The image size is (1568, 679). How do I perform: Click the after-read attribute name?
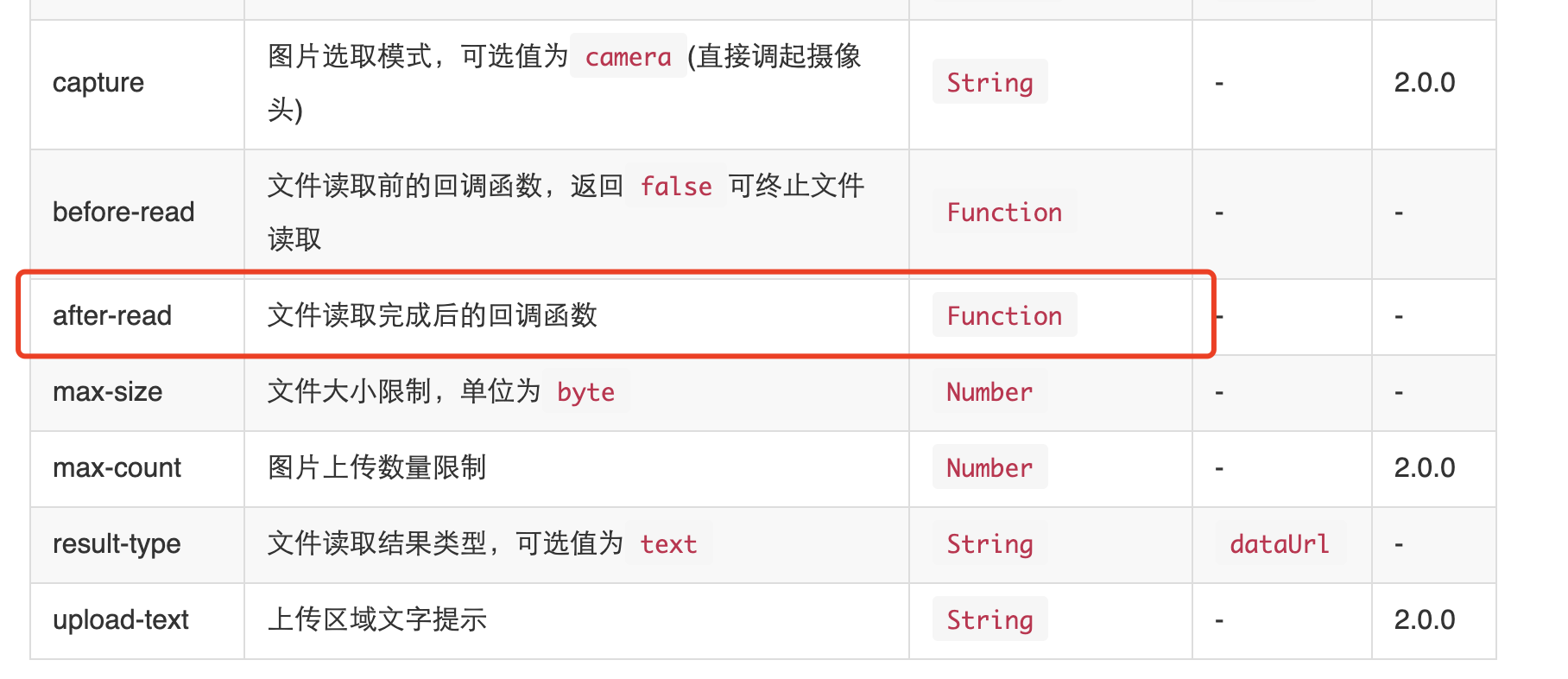tap(112, 316)
